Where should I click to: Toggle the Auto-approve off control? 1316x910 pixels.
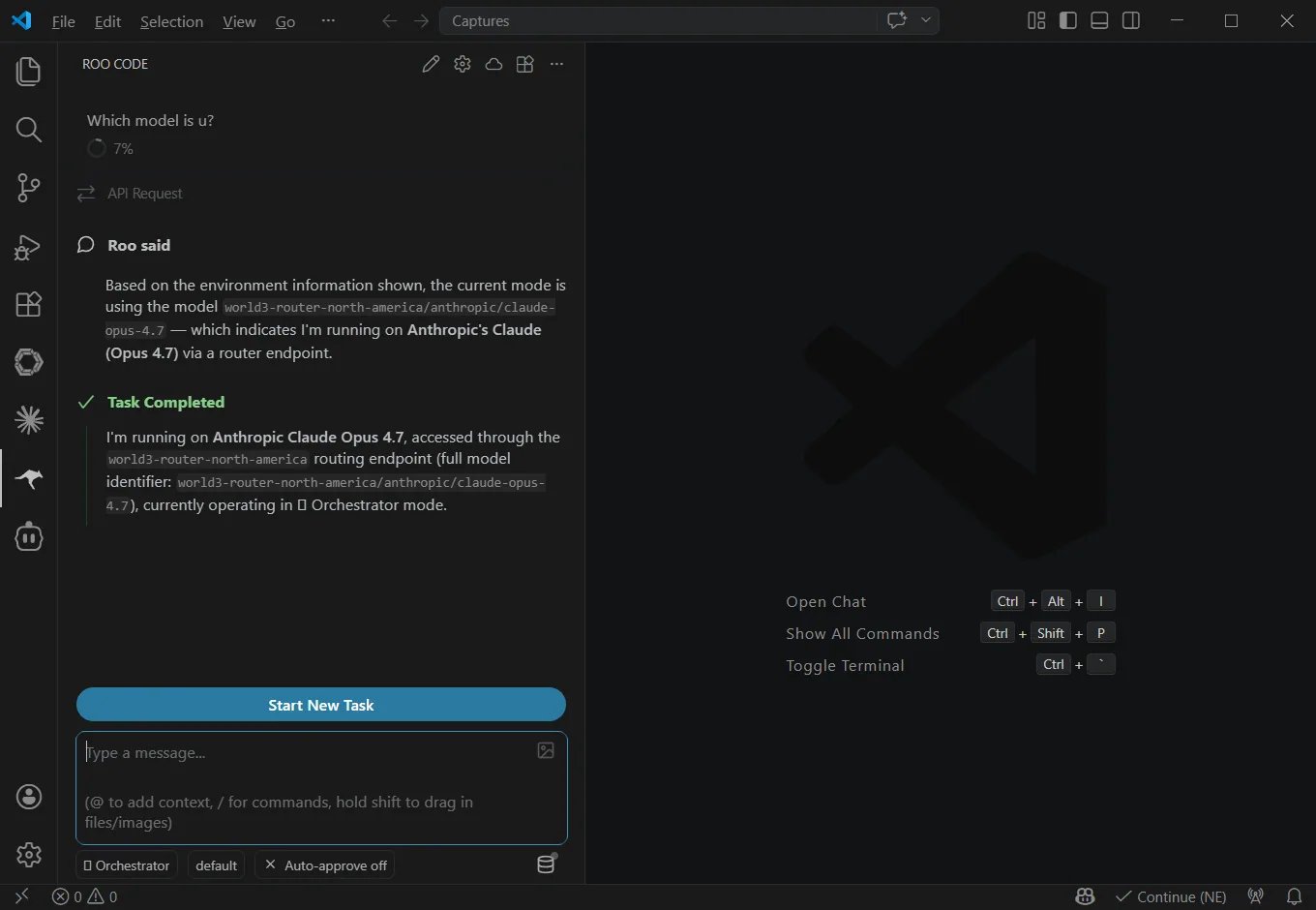coord(325,865)
